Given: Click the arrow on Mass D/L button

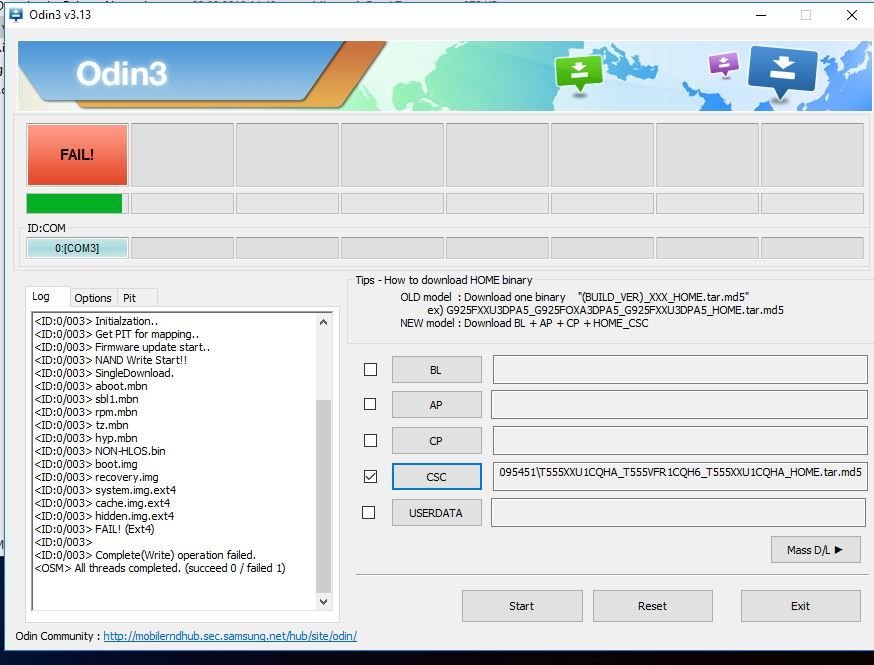Looking at the screenshot, I should pos(838,550).
